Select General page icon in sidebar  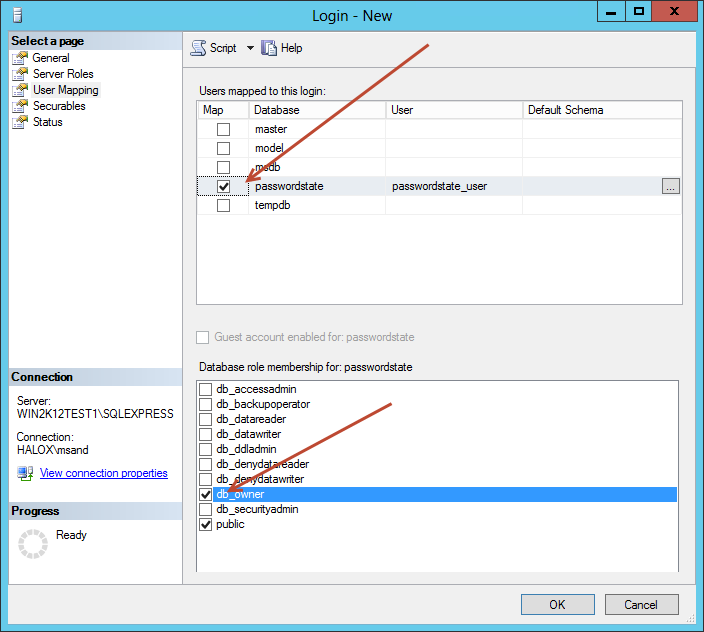coord(20,58)
